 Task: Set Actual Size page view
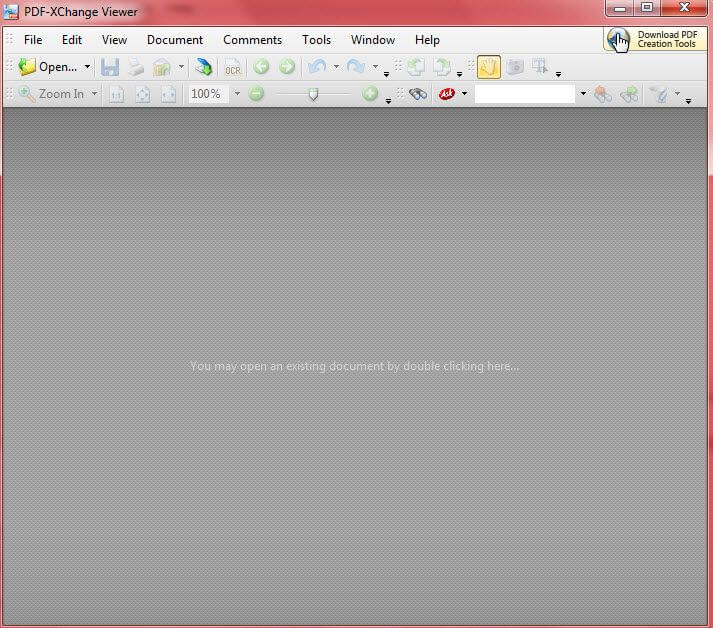(116, 94)
